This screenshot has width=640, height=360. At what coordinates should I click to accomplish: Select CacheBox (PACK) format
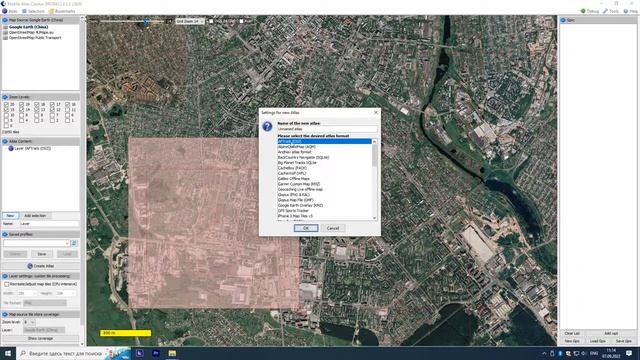(x=324, y=168)
